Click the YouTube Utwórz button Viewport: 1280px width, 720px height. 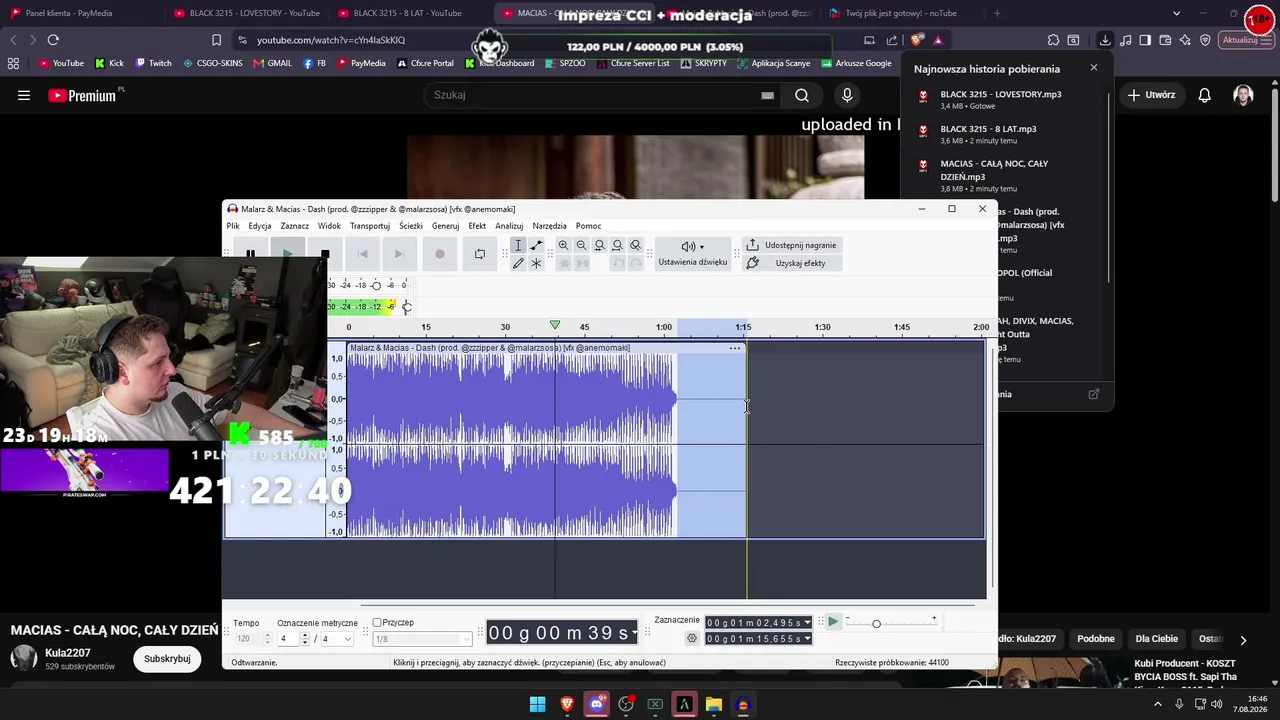1152,95
